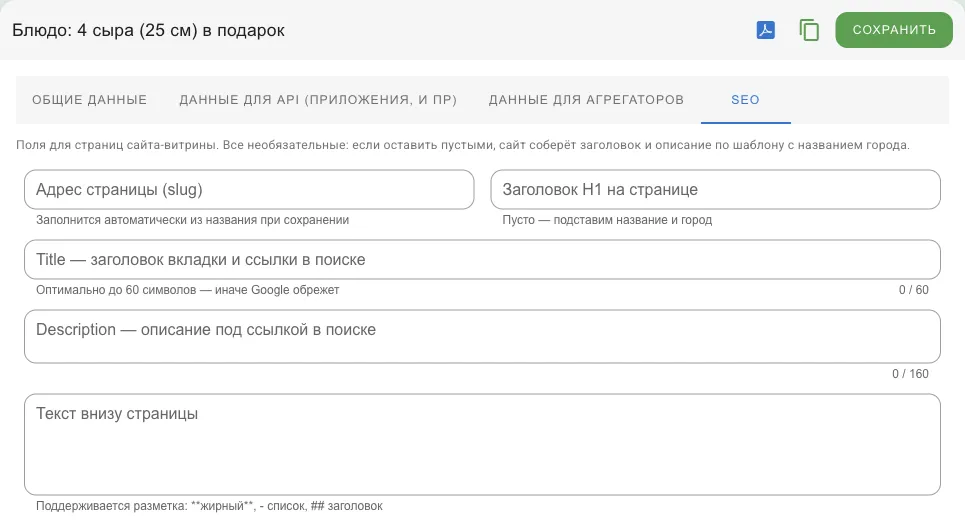This screenshot has width=965, height=520.
Task: Click the '0 / 160' character counter
Action: click(910, 374)
